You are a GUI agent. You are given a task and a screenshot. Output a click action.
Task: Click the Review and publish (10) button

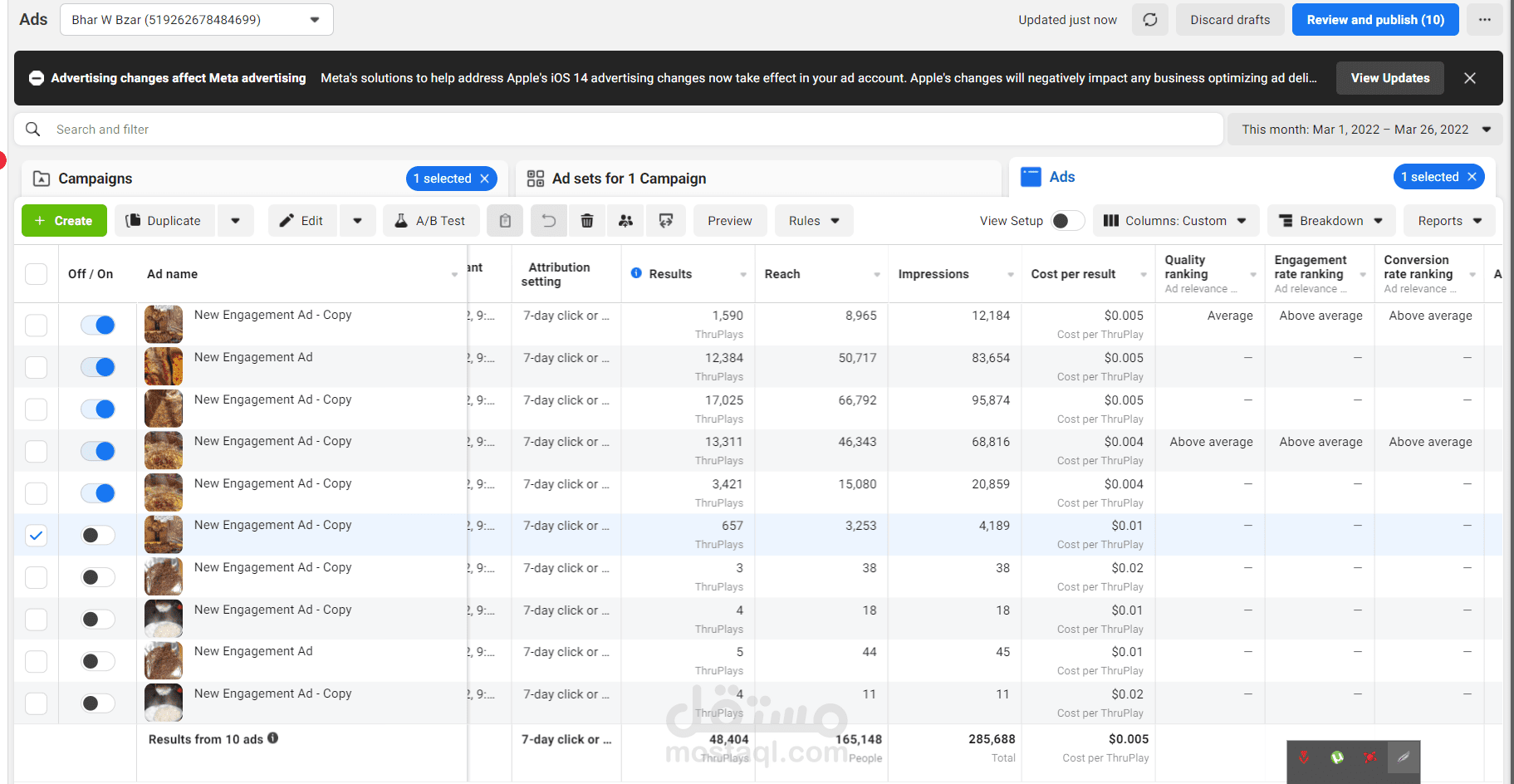click(x=1374, y=20)
